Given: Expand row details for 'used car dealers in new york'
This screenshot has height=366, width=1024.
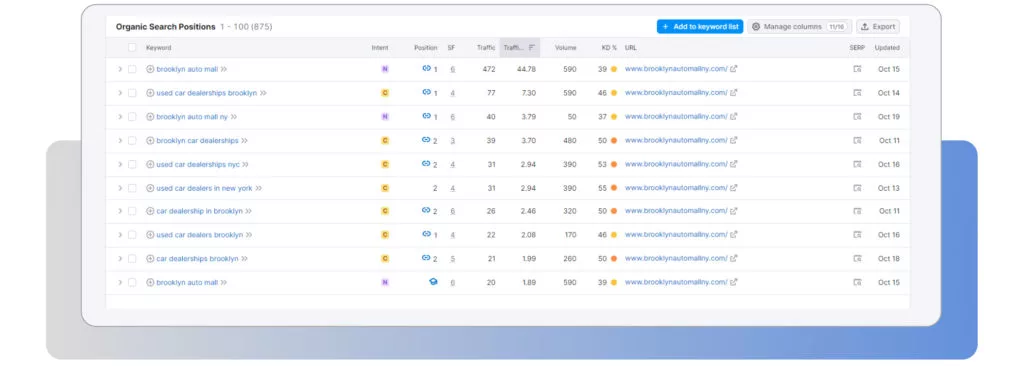Looking at the screenshot, I should (x=120, y=188).
